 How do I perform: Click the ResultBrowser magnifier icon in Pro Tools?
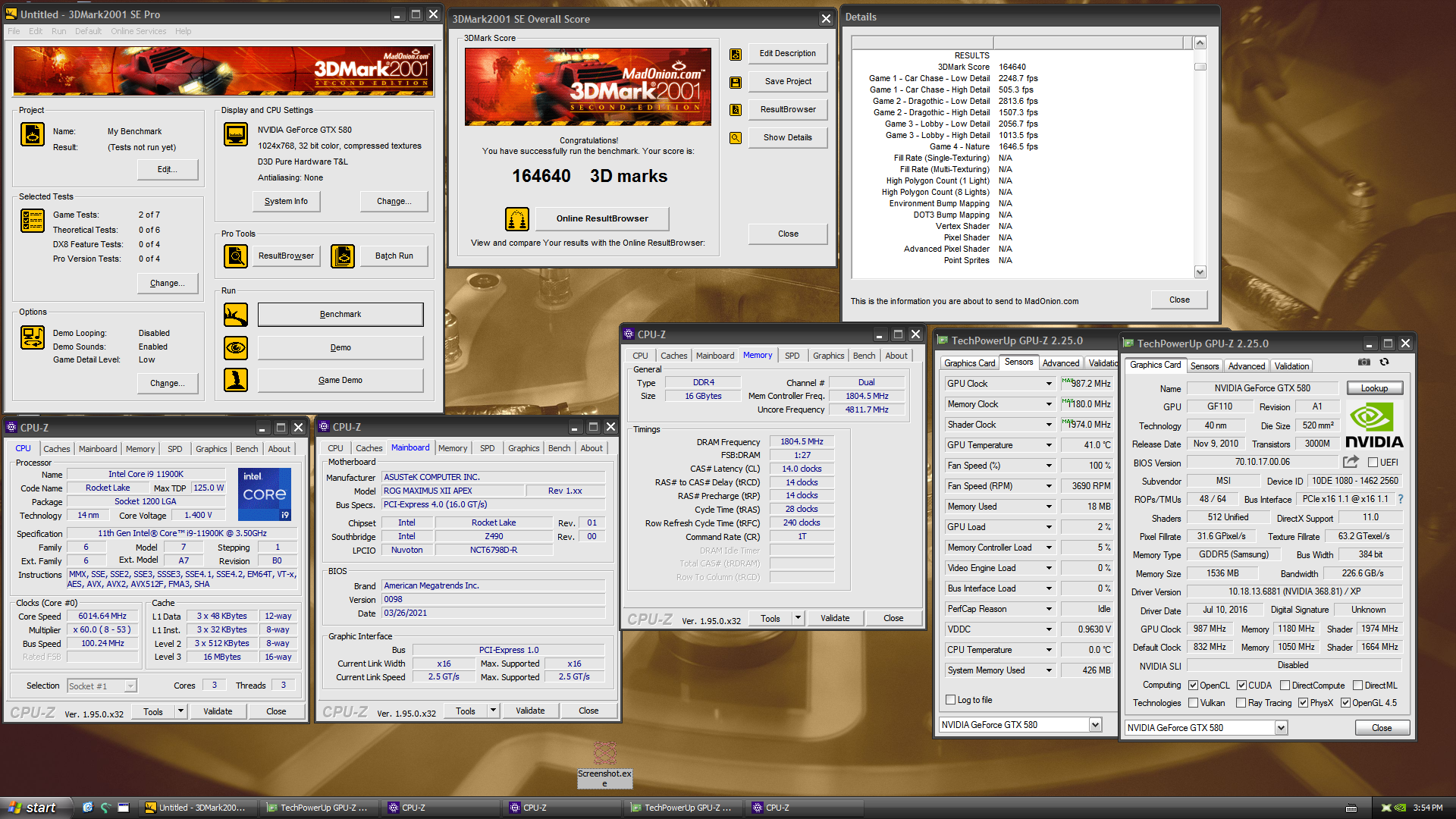pyautogui.click(x=236, y=256)
